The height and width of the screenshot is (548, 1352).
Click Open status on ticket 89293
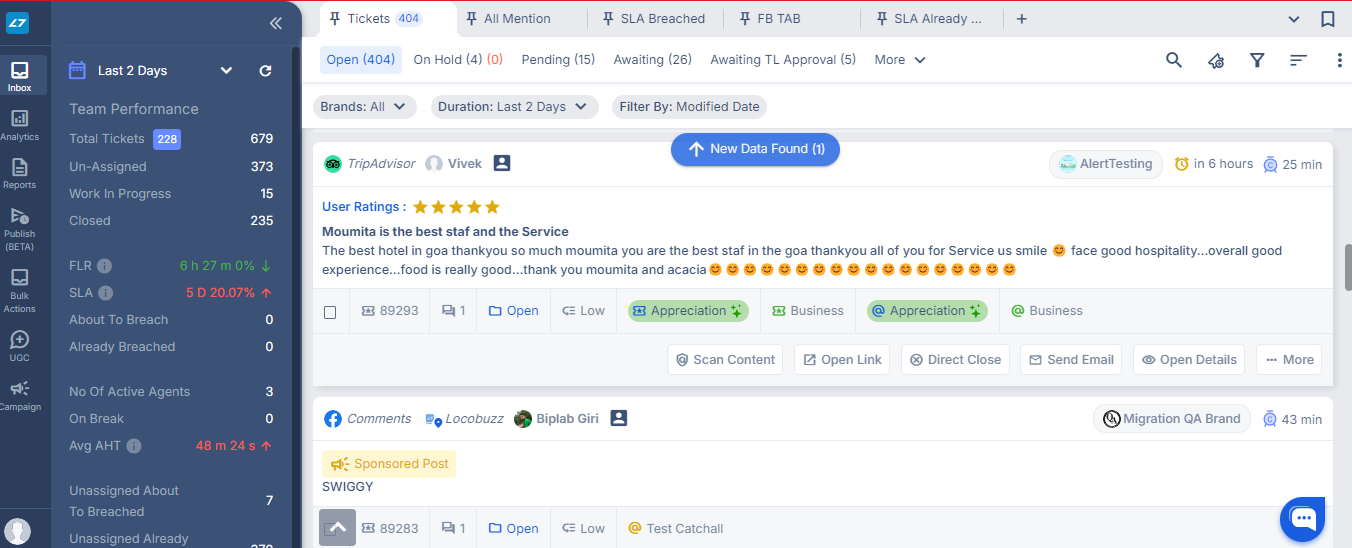tap(514, 311)
